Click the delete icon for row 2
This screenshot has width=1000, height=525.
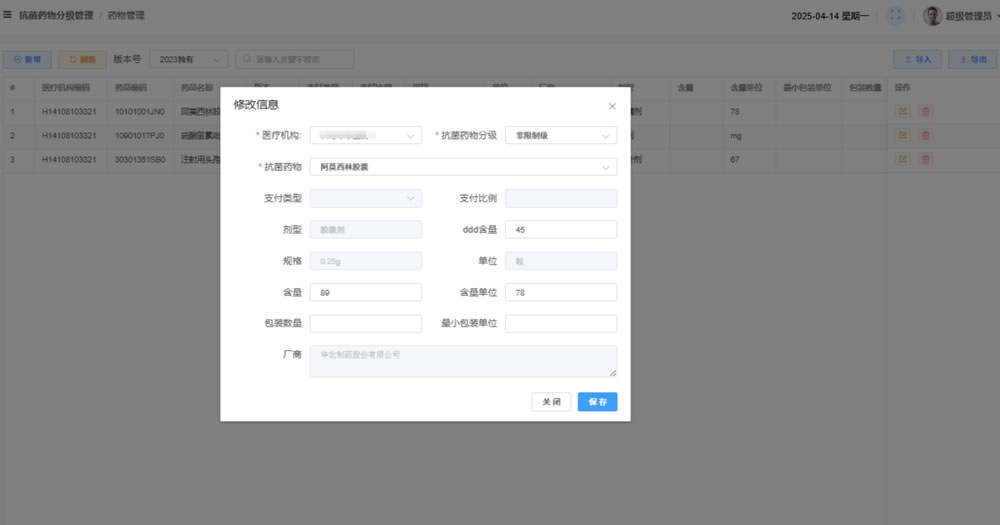click(925, 135)
